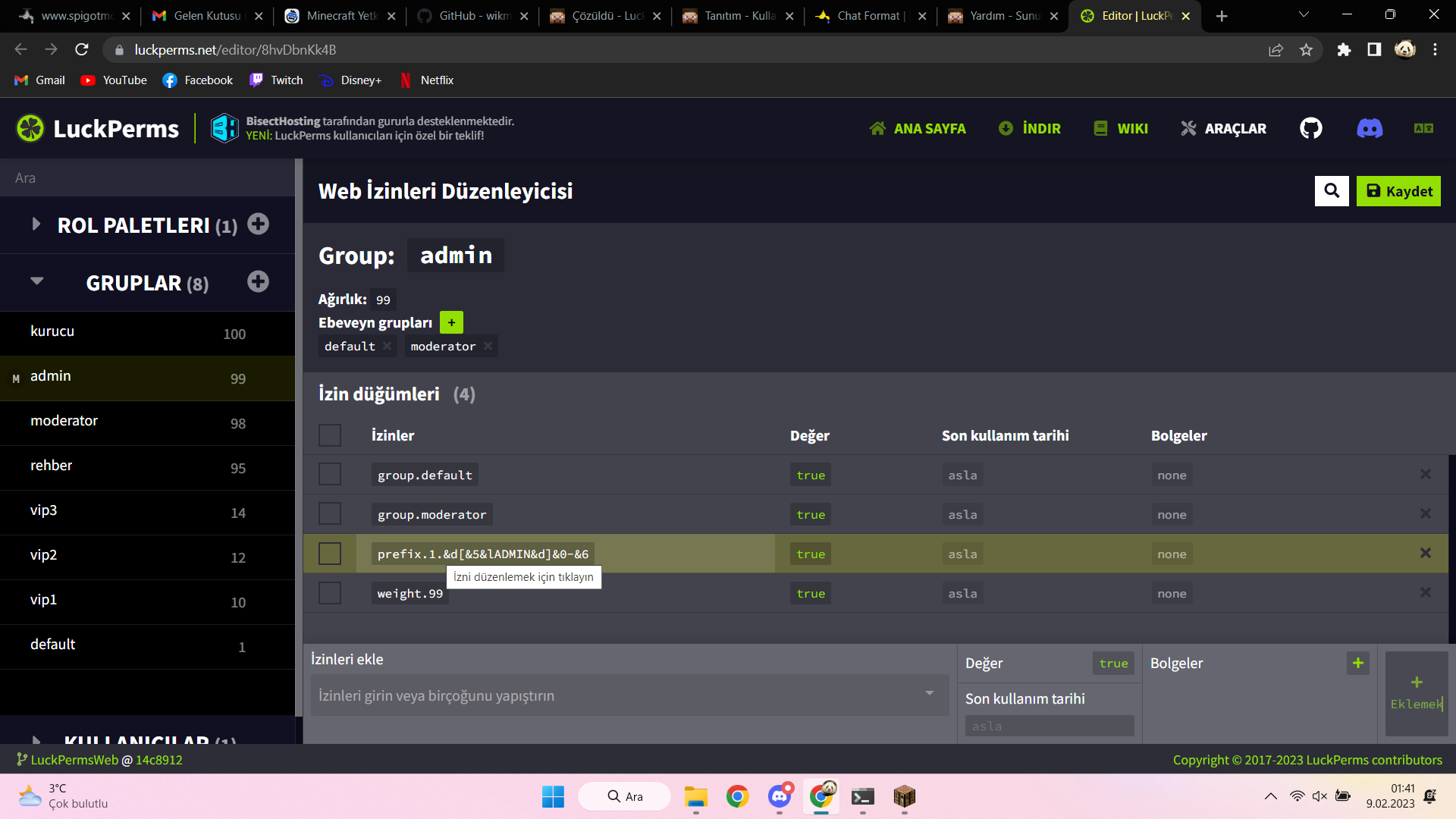Viewport: 1456px width, 819px height.
Task: Toggle the true value for weight.99
Action: coord(811,594)
